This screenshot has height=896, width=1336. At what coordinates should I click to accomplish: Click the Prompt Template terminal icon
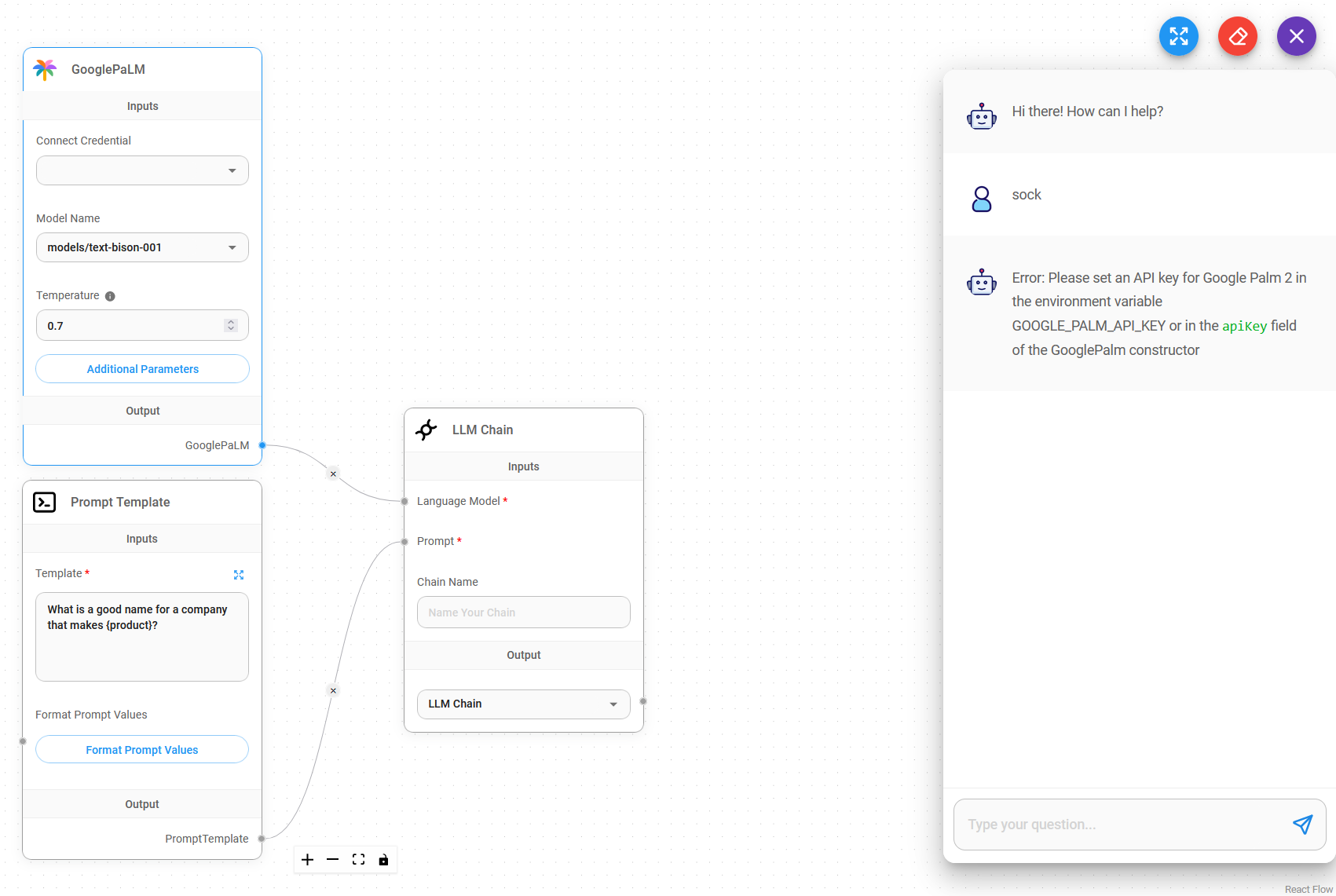[x=45, y=502]
